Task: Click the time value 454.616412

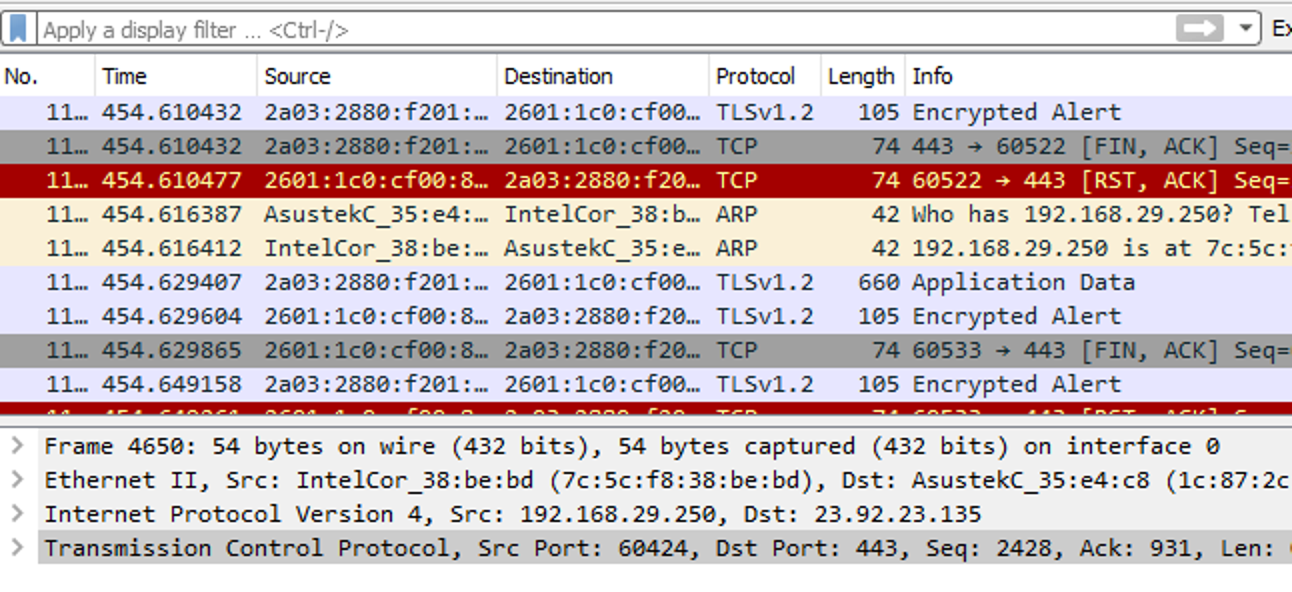Action: click(x=172, y=248)
